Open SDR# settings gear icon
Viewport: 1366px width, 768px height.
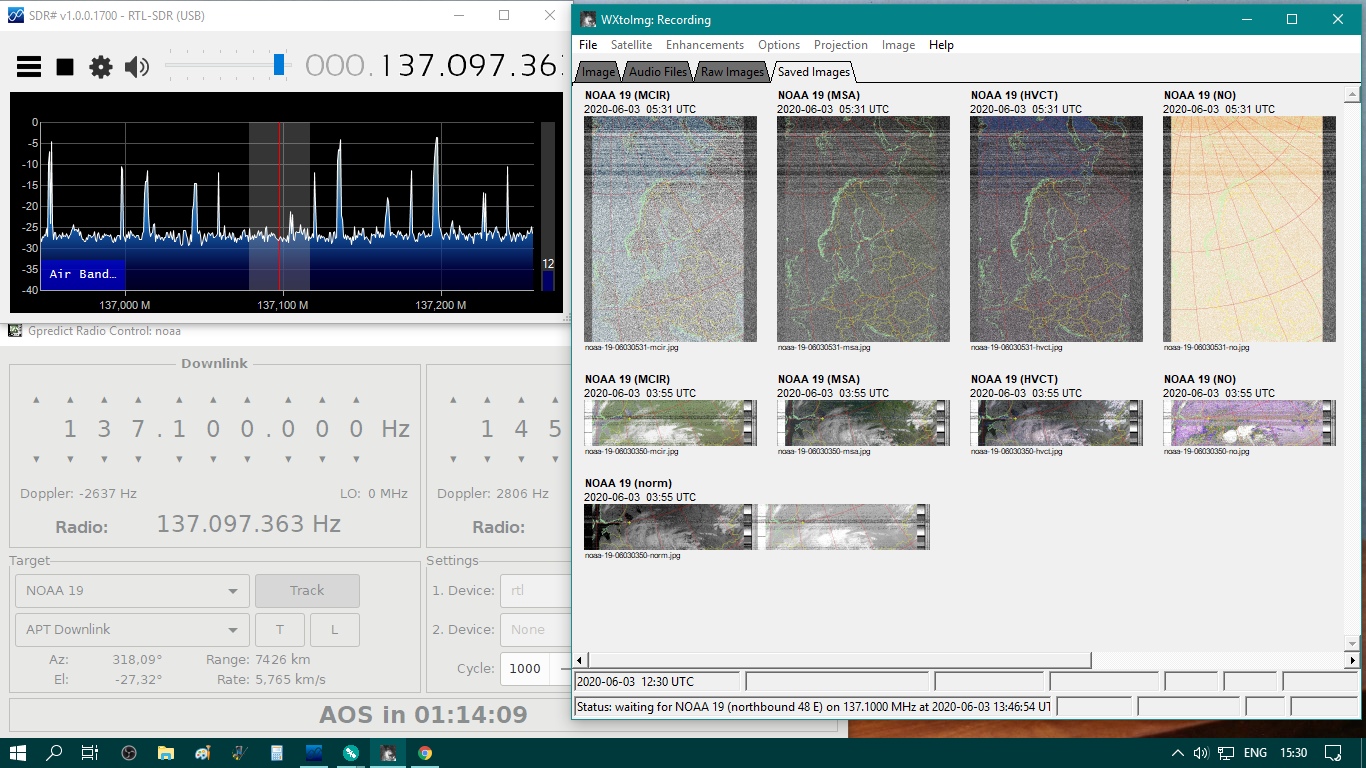tap(101, 67)
